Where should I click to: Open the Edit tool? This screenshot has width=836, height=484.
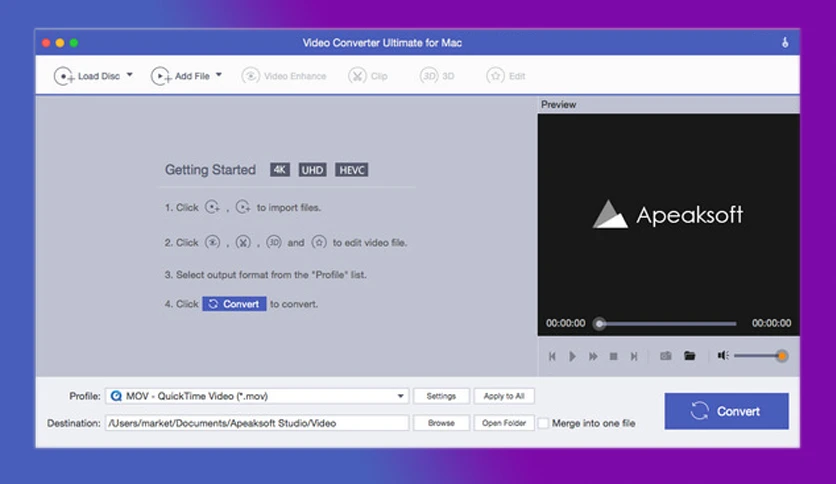[505, 76]
